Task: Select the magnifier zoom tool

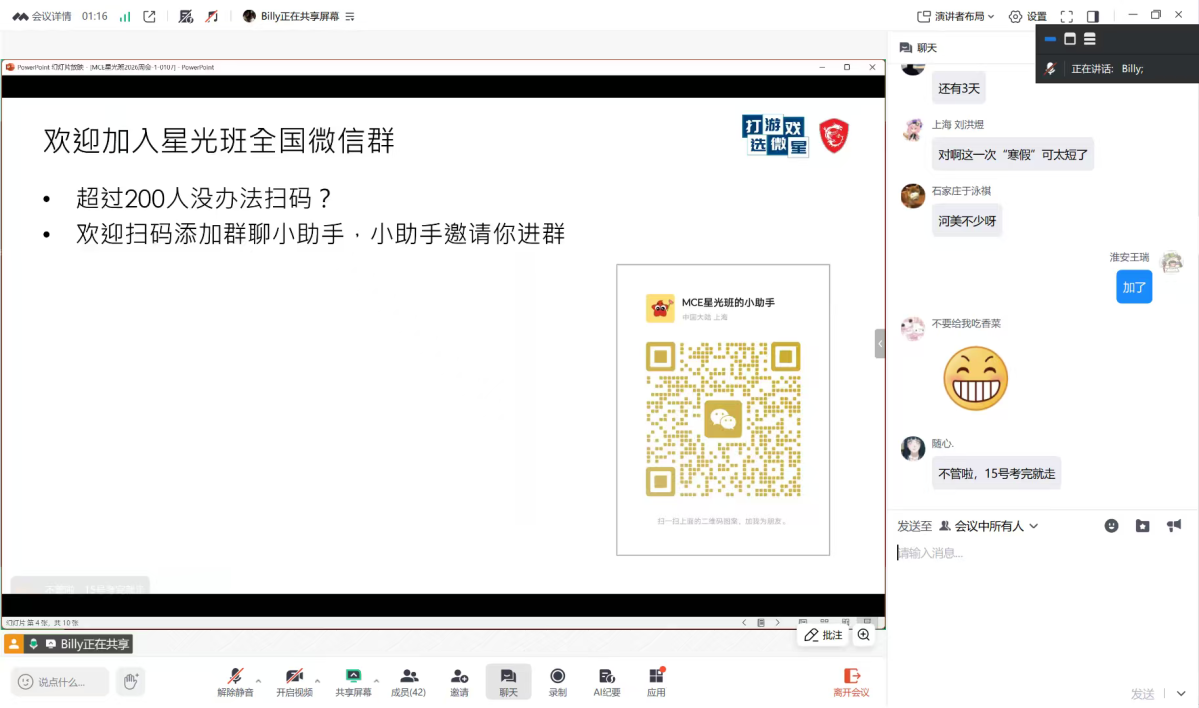Action: [x=863, y=634]
